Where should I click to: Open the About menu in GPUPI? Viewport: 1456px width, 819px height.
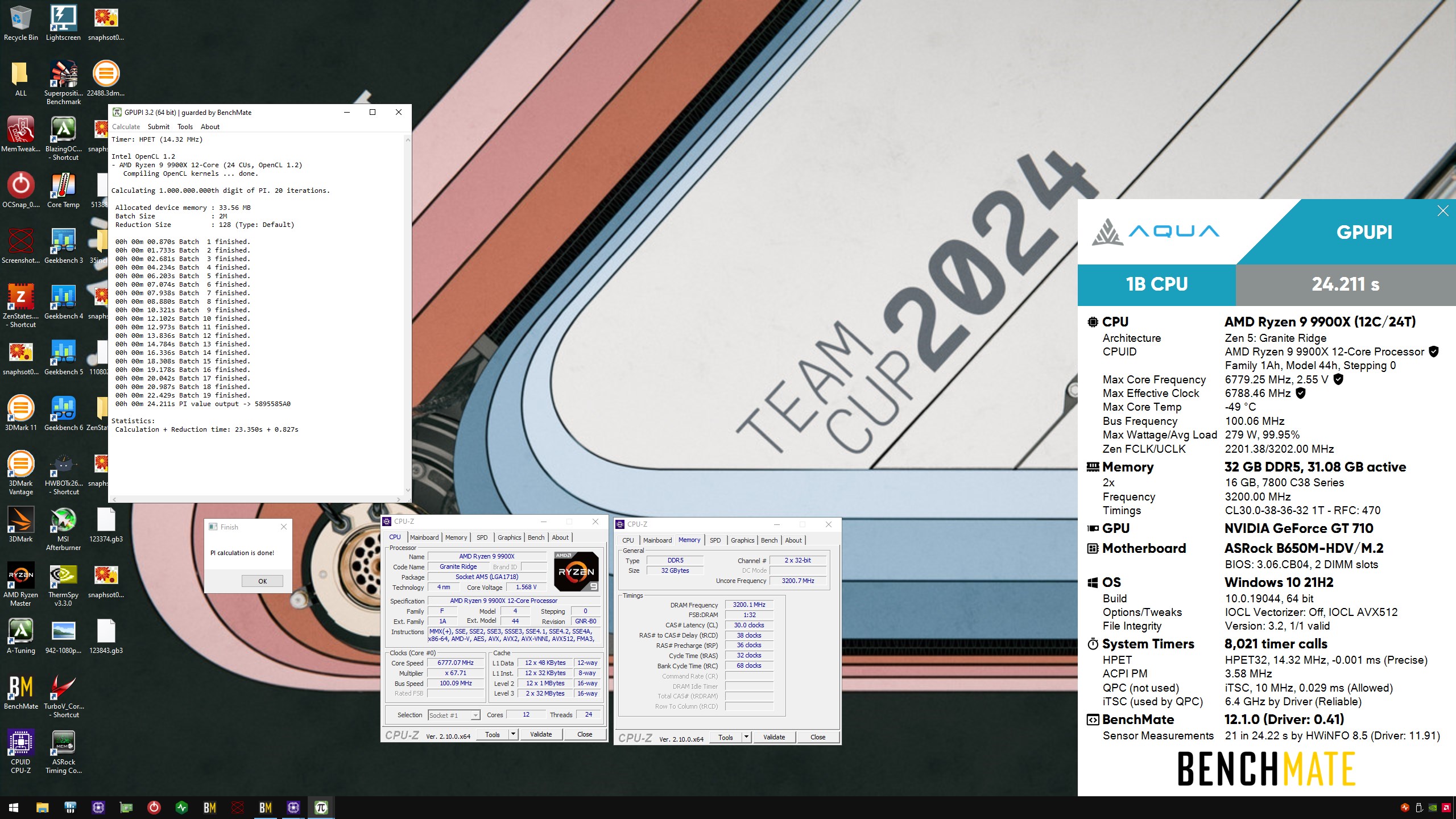[210, 127]
